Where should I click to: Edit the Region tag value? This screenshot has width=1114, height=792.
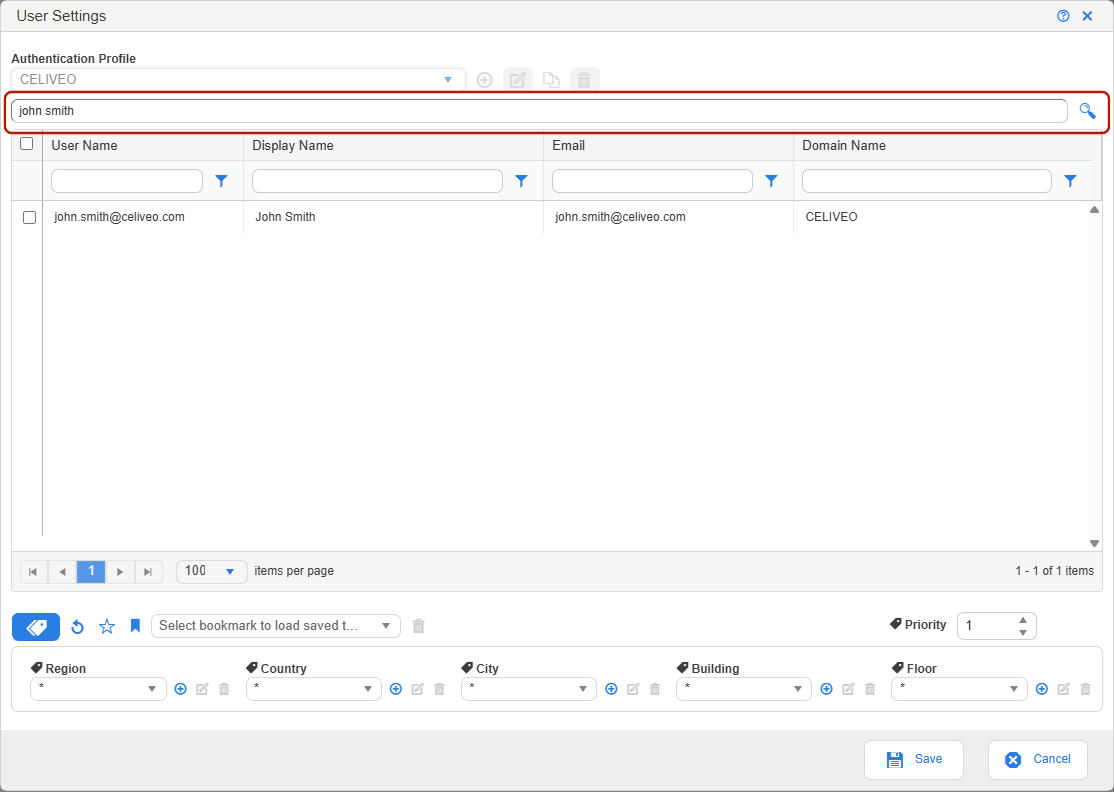[202, 689]
